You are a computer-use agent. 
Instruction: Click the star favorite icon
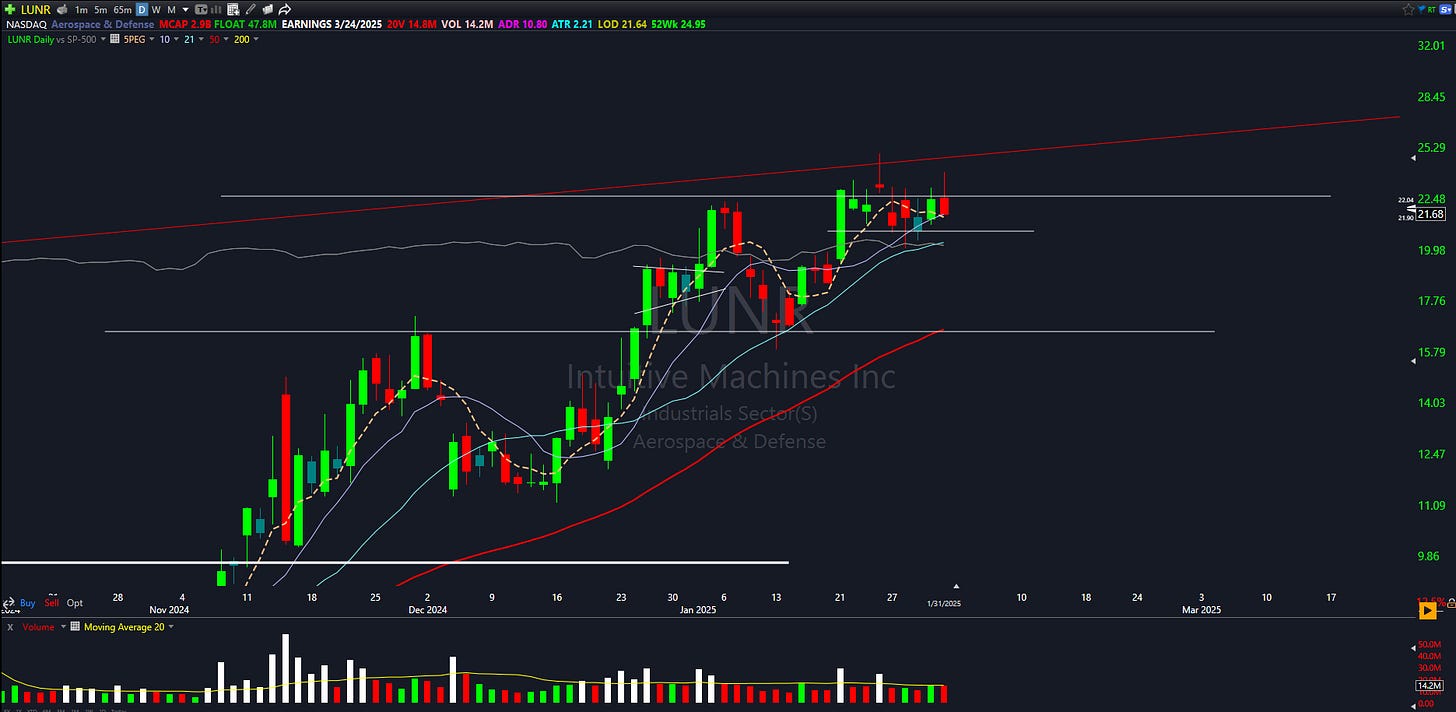(x=1408, y=9)
